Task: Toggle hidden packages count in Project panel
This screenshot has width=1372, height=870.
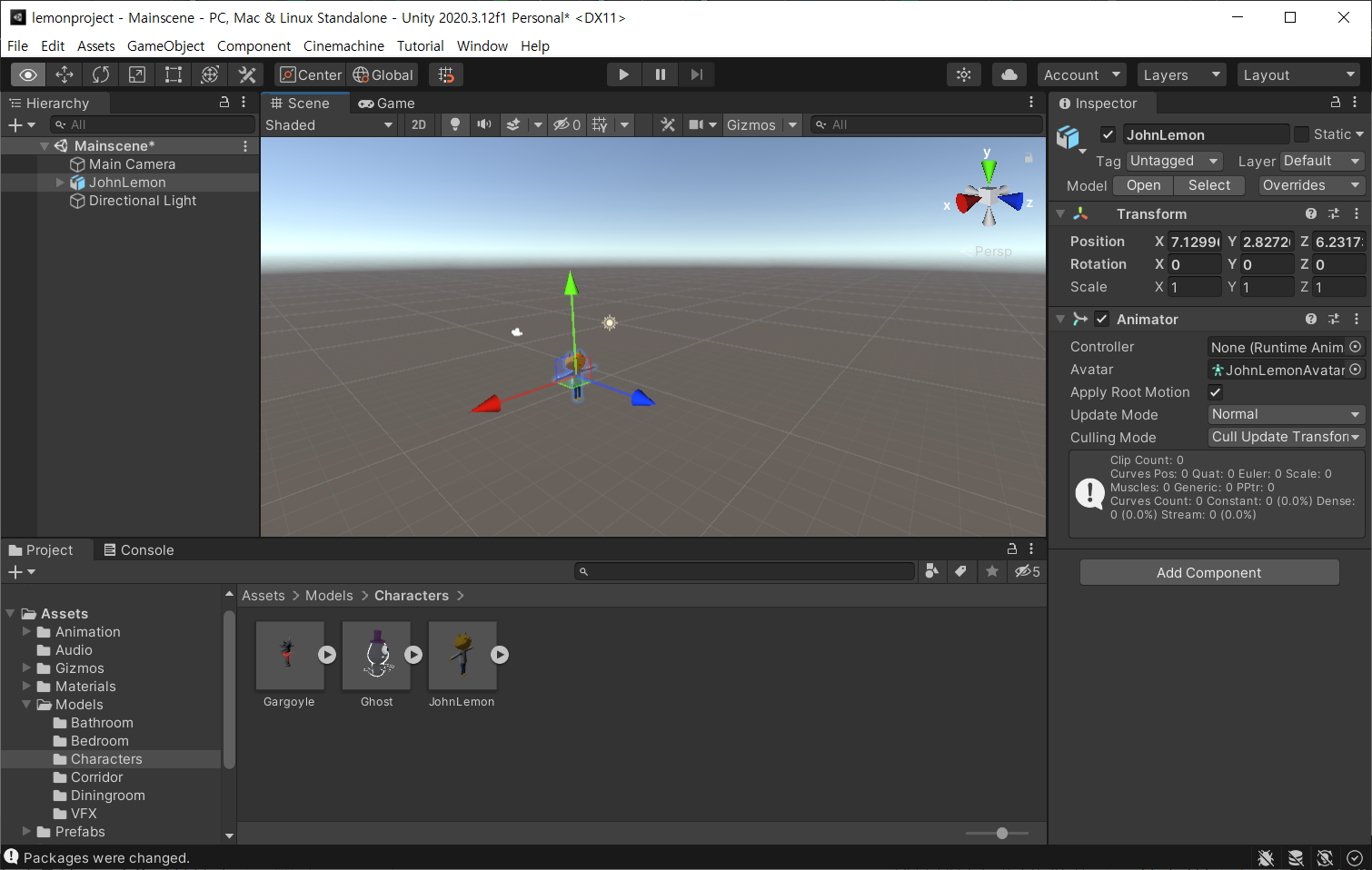Action: (1027, 571)
